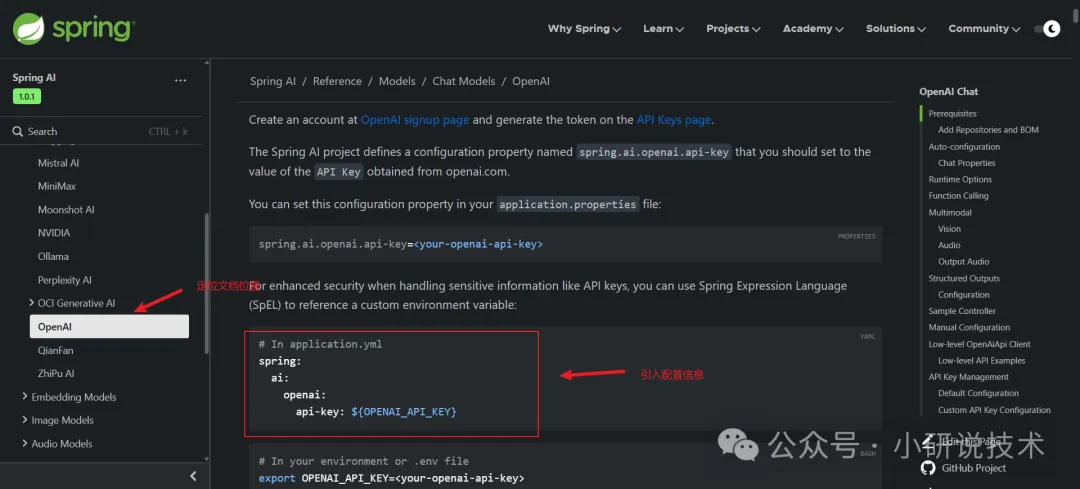Jump to Output Audio section
The width and height of the screenshot is (1080, 489).
[x=964, y=262]
